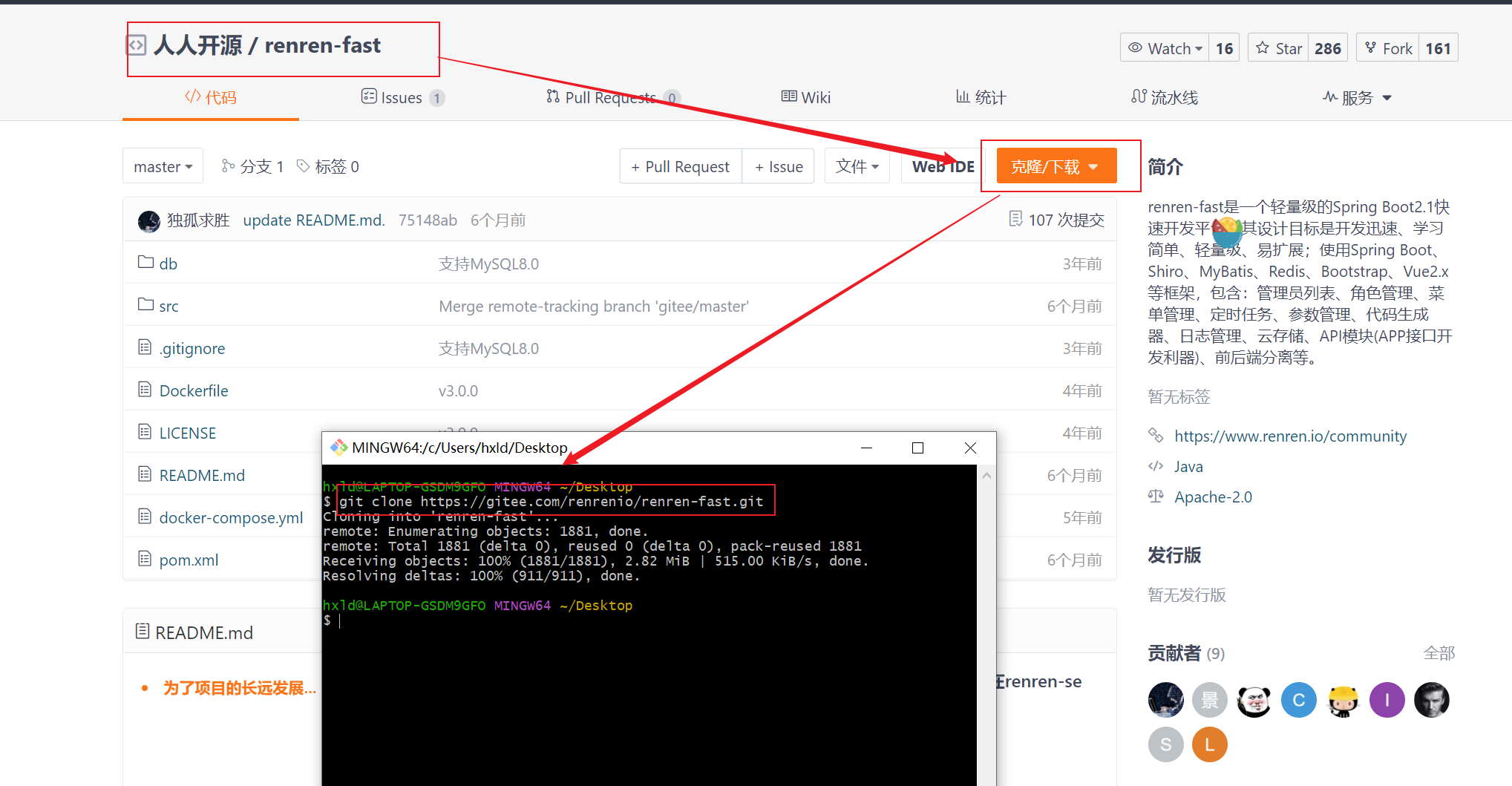This screenshot has height=786, width=1512.
Task: Click the folder icon of src
Action: [x=145, y=304]
